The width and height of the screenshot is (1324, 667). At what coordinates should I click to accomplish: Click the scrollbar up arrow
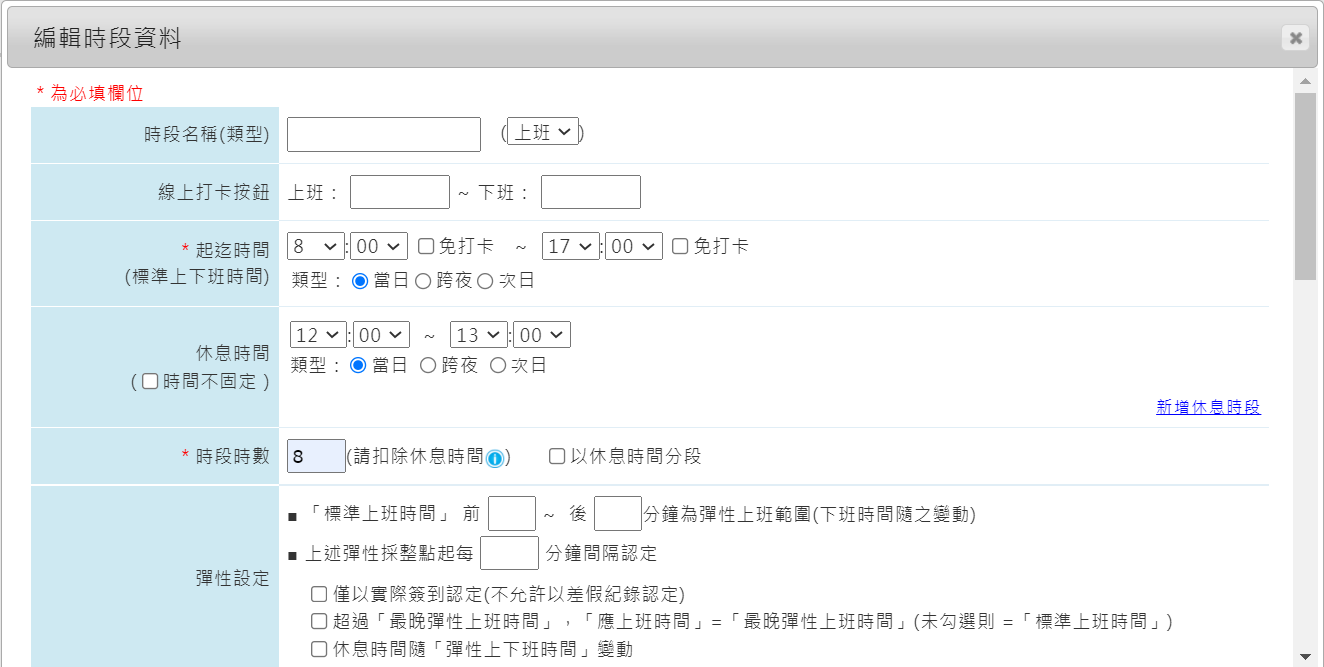1304,81
